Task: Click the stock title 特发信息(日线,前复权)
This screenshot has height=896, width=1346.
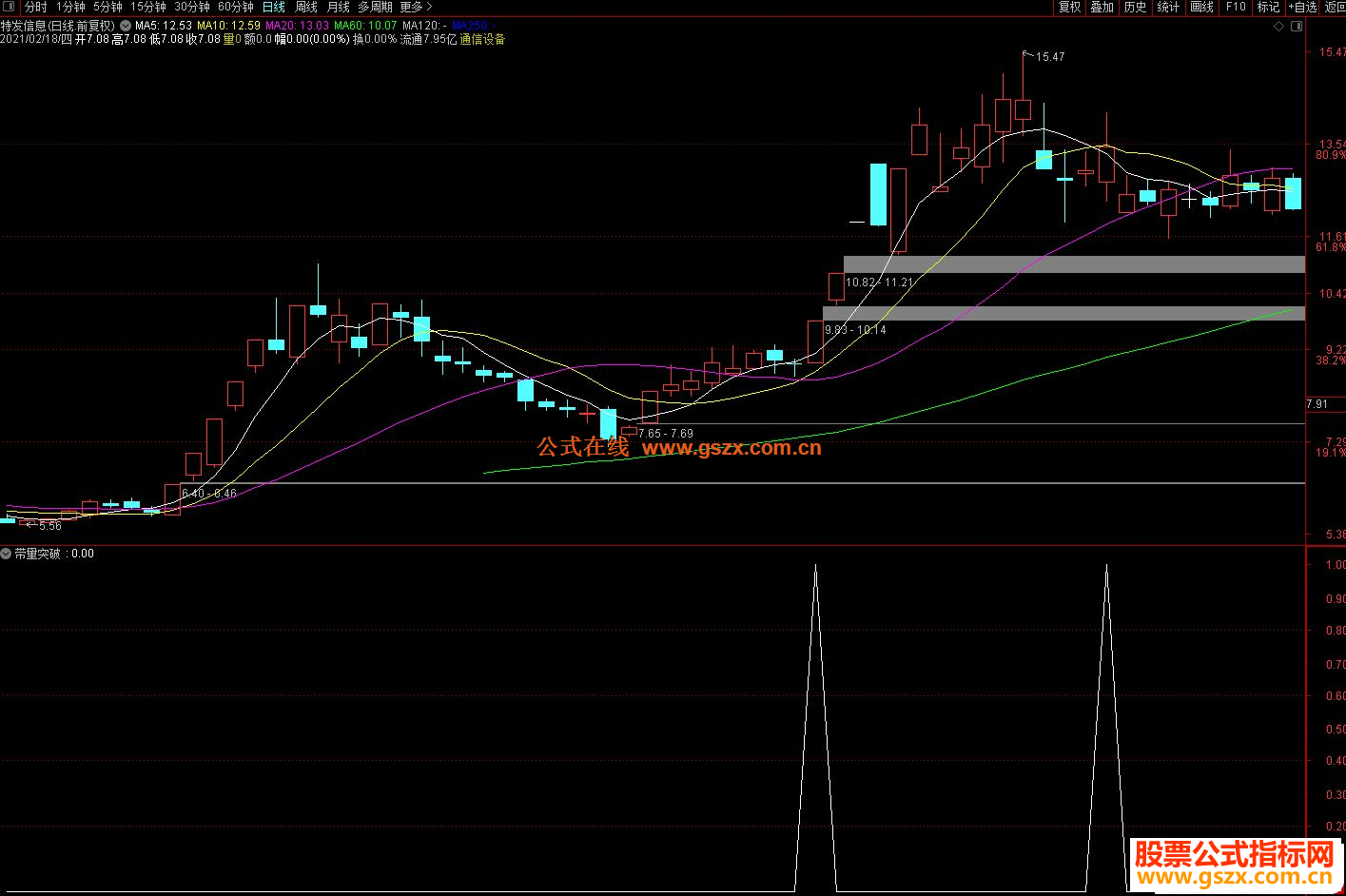Action: click(x=58, y=26)
